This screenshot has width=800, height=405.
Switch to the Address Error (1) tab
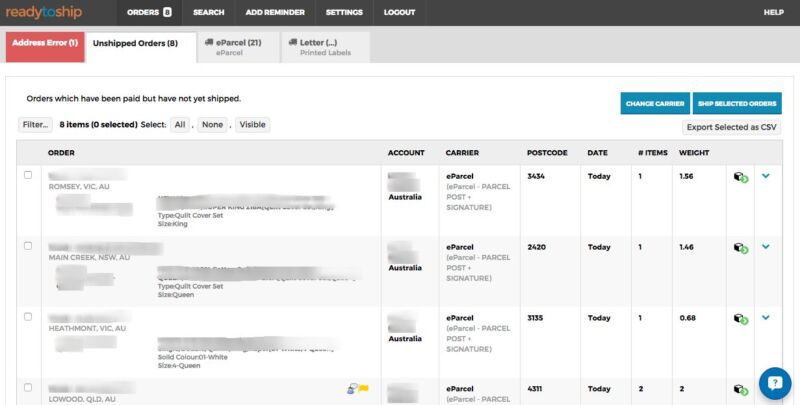point(45,47)
